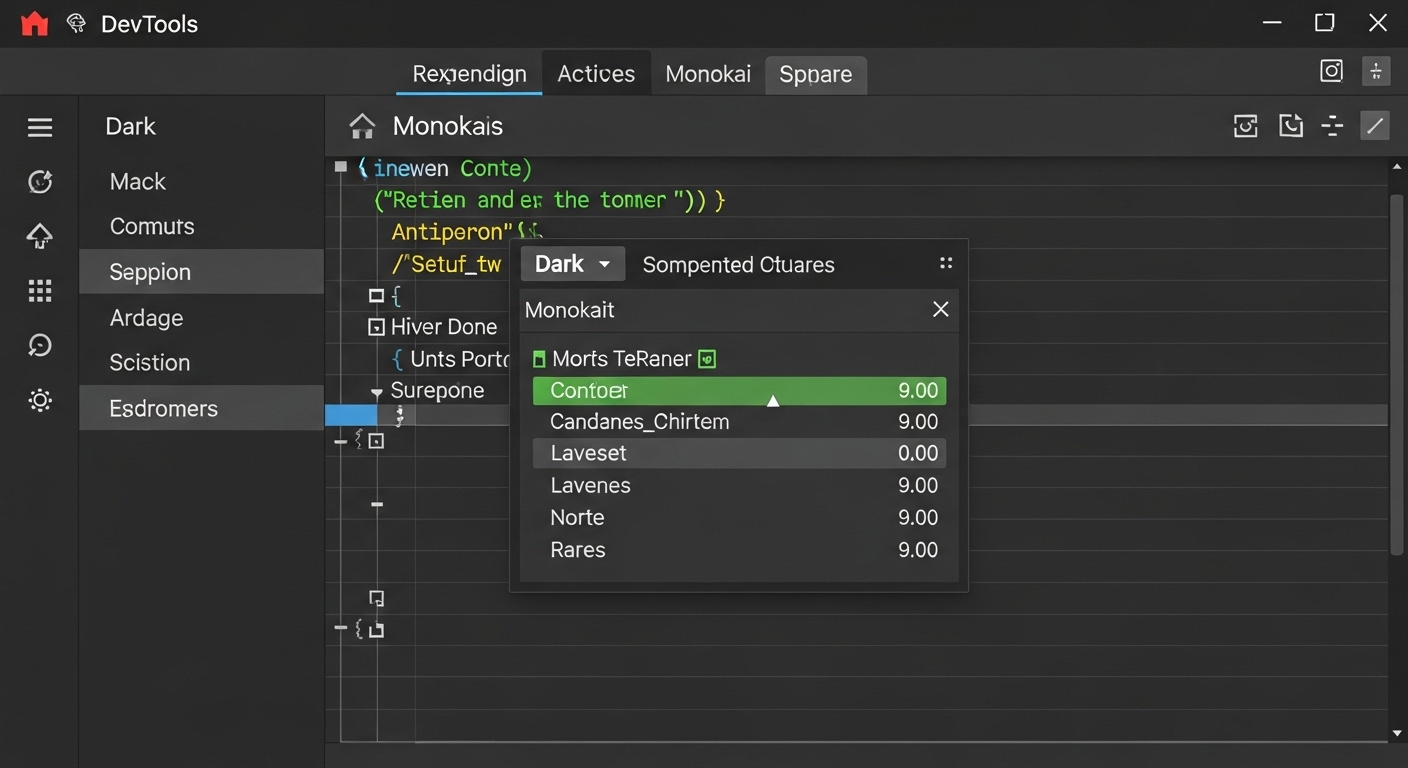Expand the Hiver Done box toggle
Image resolution: width=1408 pixels, height=768 pixels.
(x=377, y=327)
